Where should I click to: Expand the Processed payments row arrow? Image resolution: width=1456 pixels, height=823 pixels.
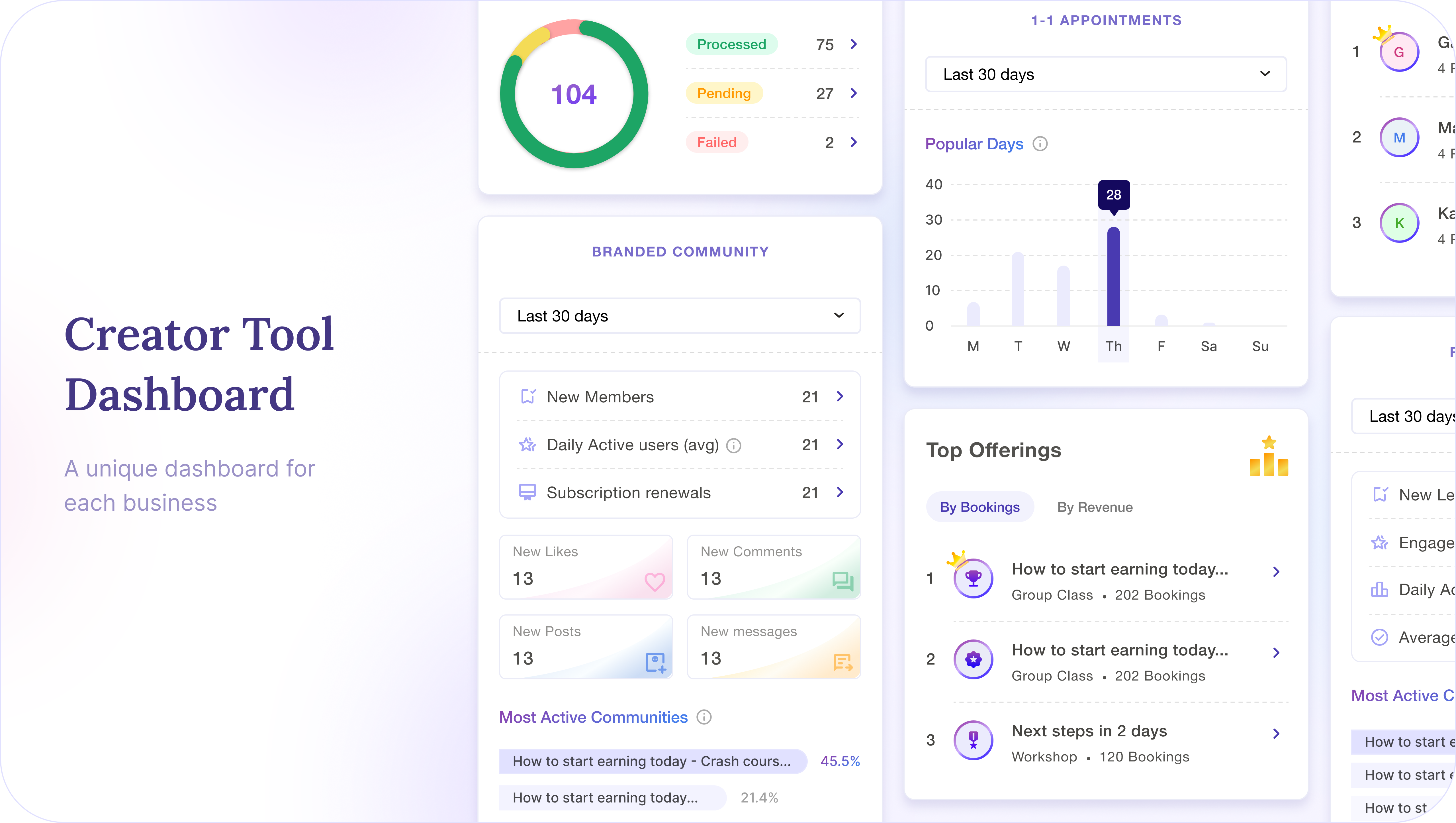[x=854, y=44]
